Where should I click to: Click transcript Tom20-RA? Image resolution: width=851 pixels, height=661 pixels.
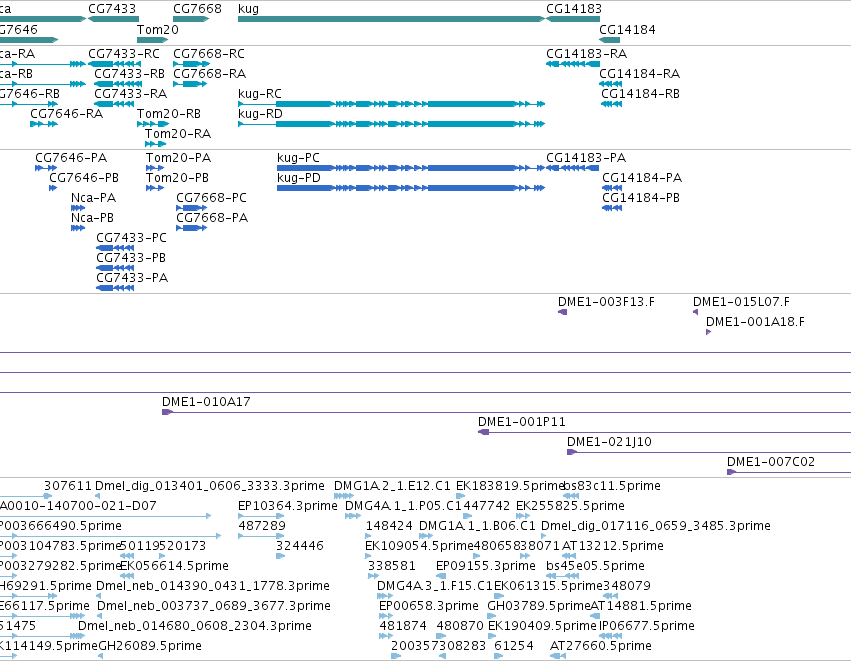point(155,144)
